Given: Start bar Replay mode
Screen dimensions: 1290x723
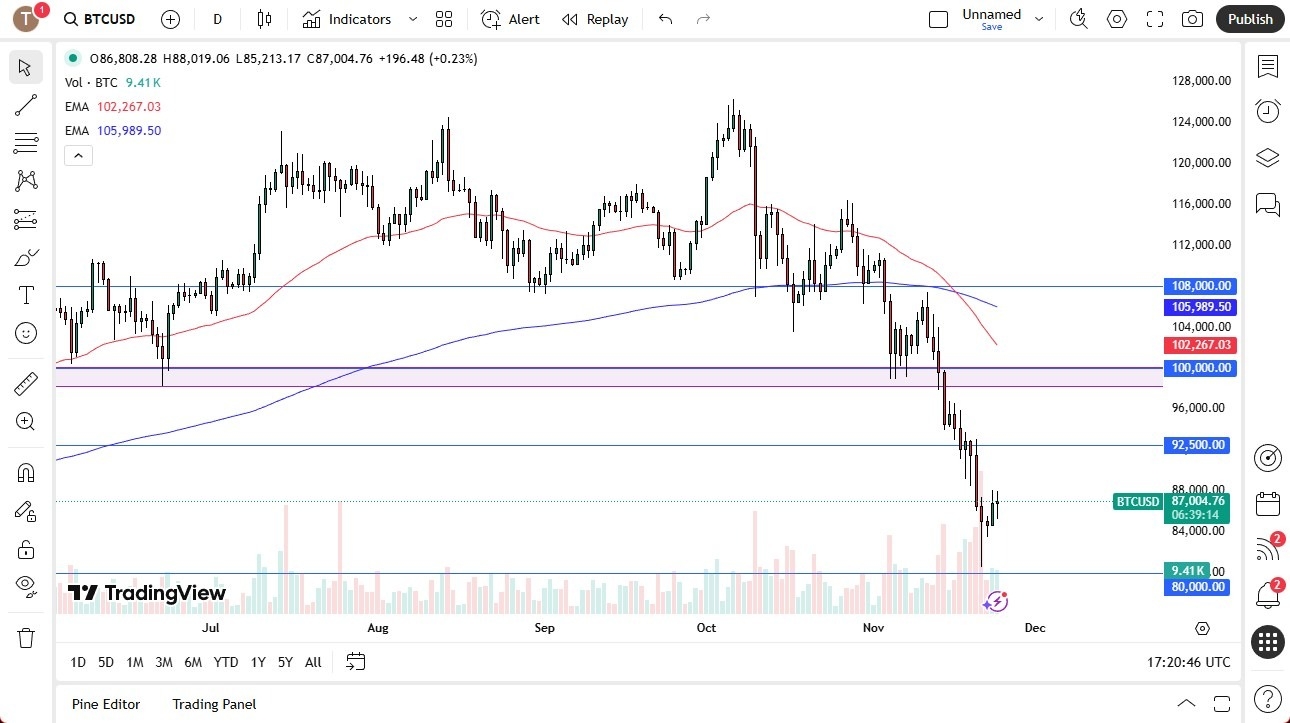Looking at the screenshot, I should tap(595, 18).
